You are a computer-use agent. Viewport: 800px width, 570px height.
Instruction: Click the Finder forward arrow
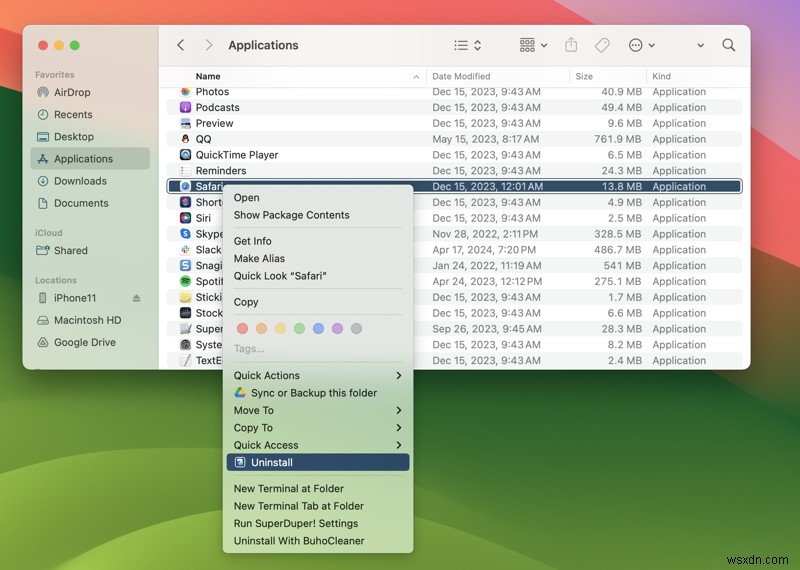pyautogui.click(x=209, y=45)
